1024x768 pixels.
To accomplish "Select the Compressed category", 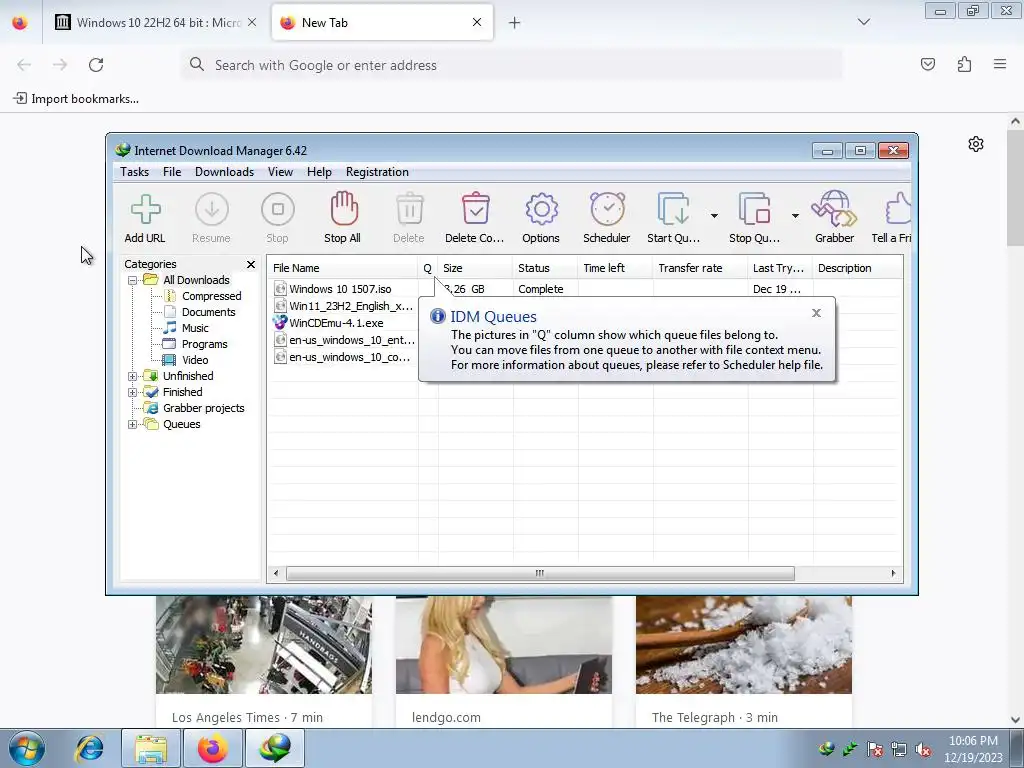I will tap(212, 296).
